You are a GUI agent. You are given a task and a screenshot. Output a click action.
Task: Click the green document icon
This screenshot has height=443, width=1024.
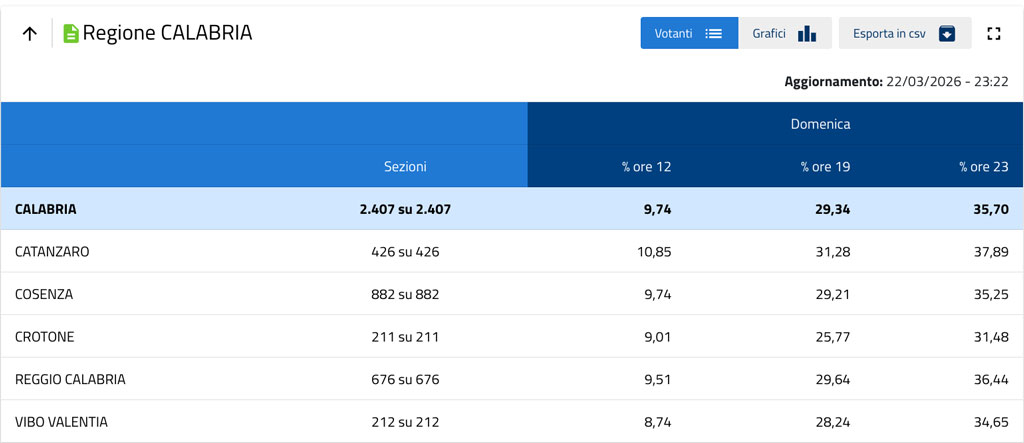(x=71, y=34)
